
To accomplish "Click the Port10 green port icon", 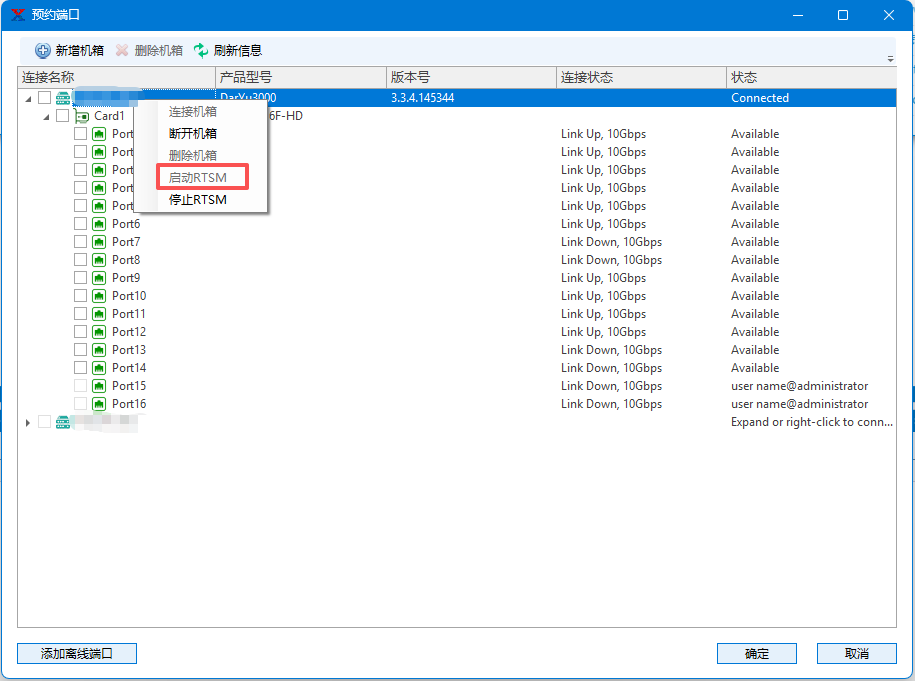I will [99, 296].
